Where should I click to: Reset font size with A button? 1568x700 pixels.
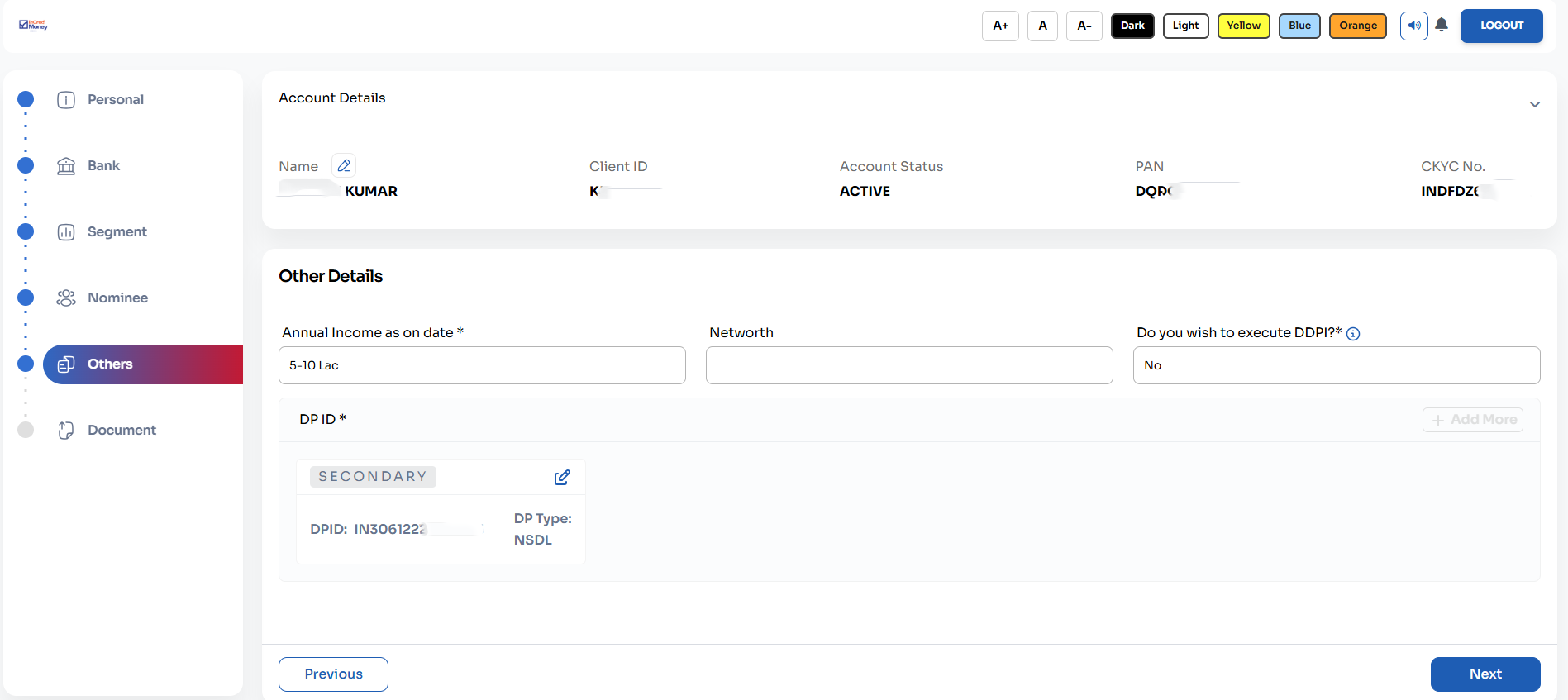tap(1042, 26)
